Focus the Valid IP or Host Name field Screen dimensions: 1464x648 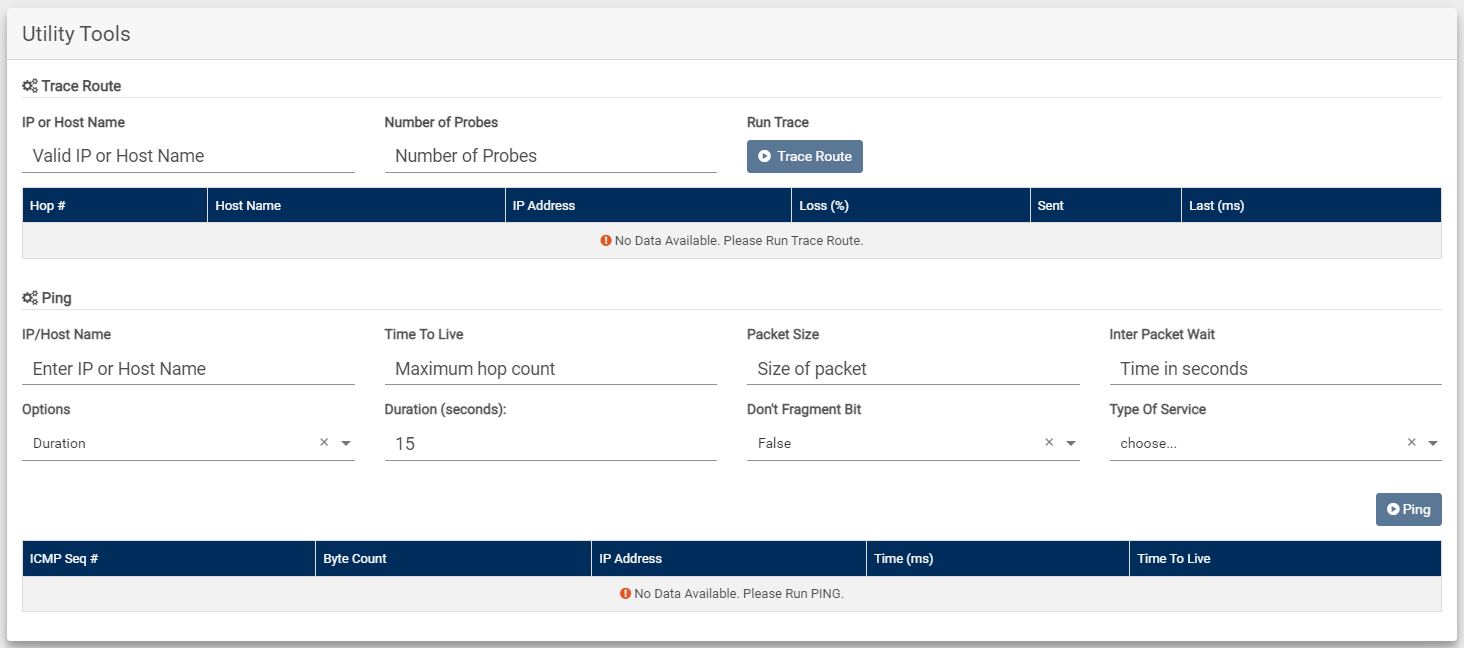click(x=188, y=156)
